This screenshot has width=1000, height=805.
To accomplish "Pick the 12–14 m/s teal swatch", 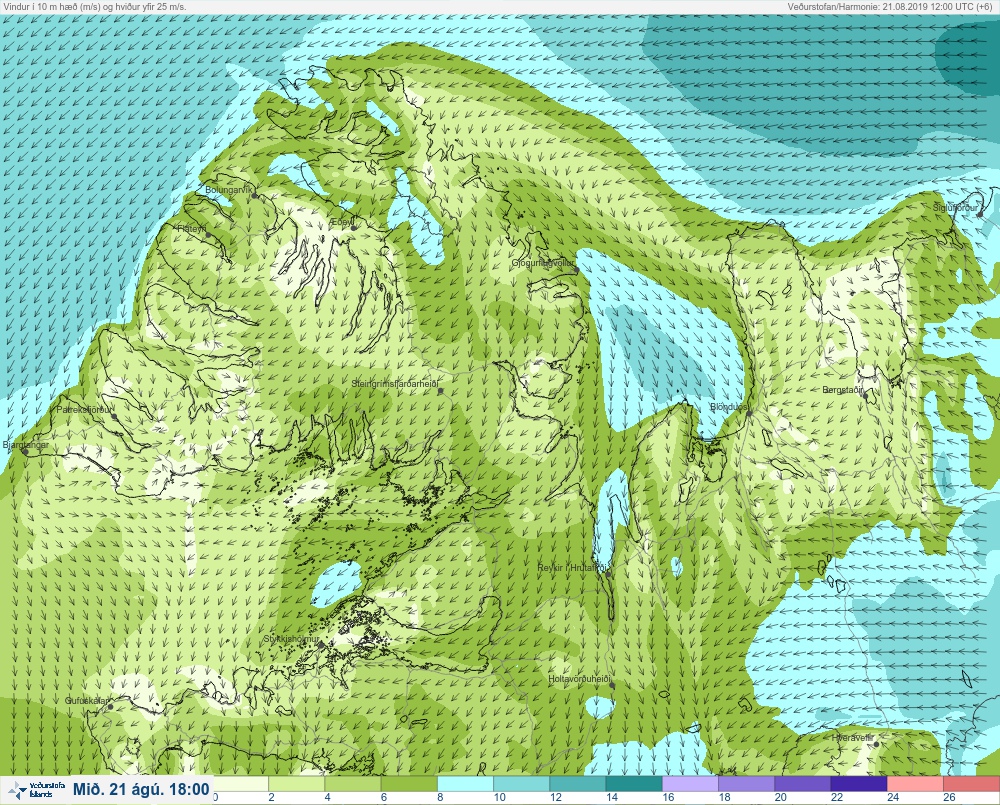I will click(x=578, y=783).
